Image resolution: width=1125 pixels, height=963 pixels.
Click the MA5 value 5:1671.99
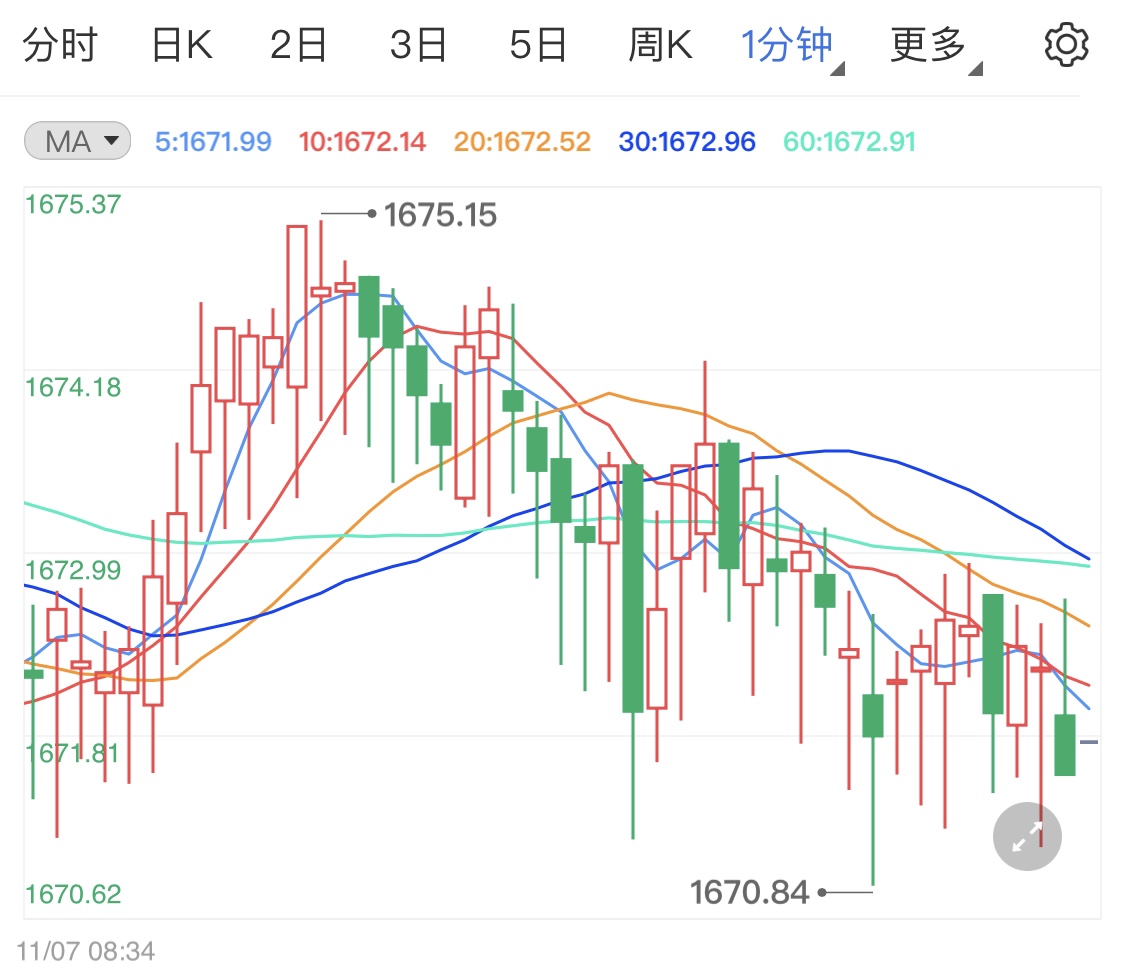click(213, 141)
